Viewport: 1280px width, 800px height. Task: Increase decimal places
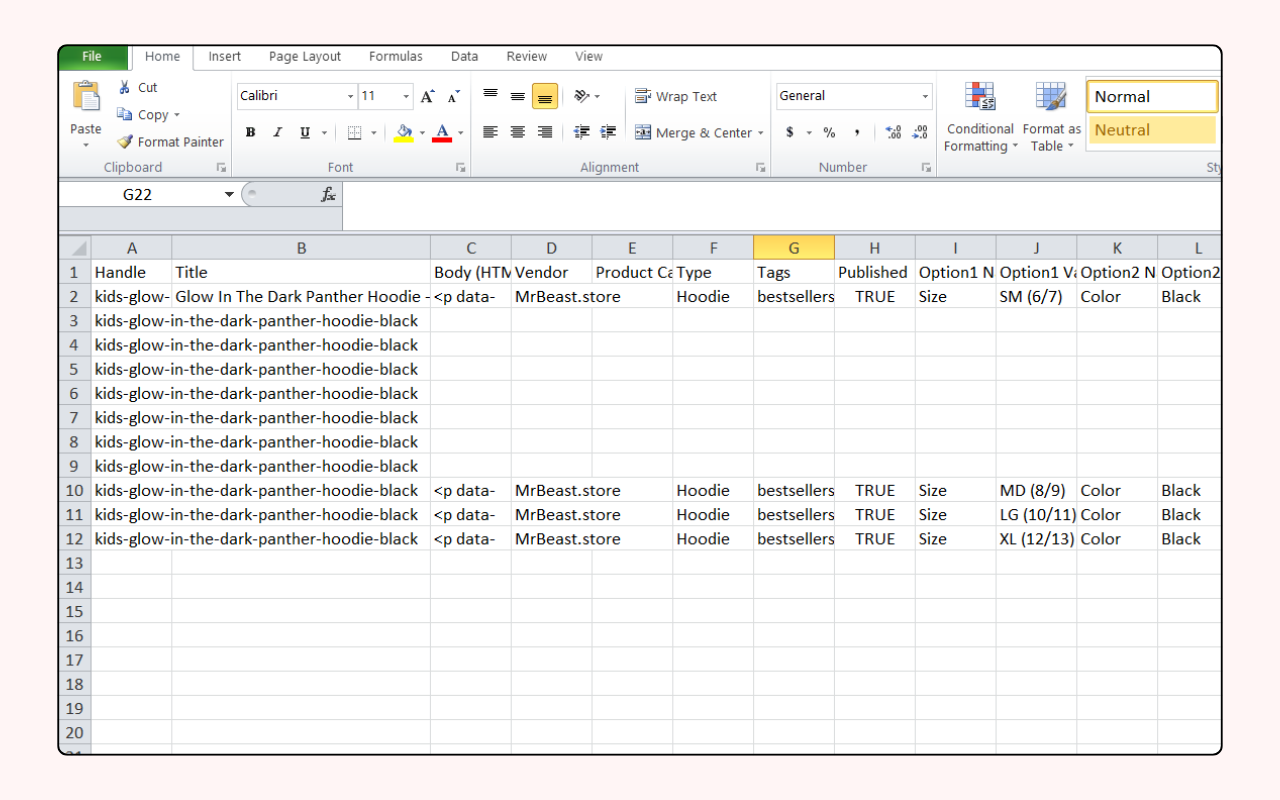(x=894, y=132)
